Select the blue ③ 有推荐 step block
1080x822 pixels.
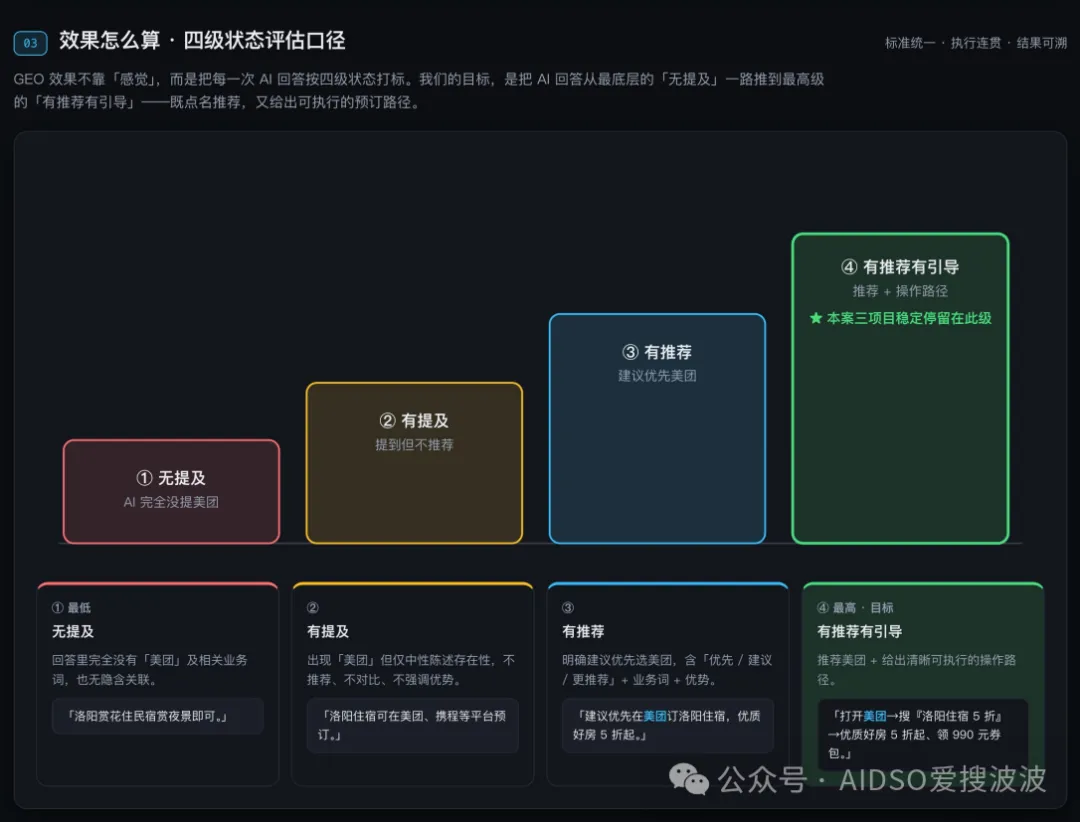tap(657, 429)
